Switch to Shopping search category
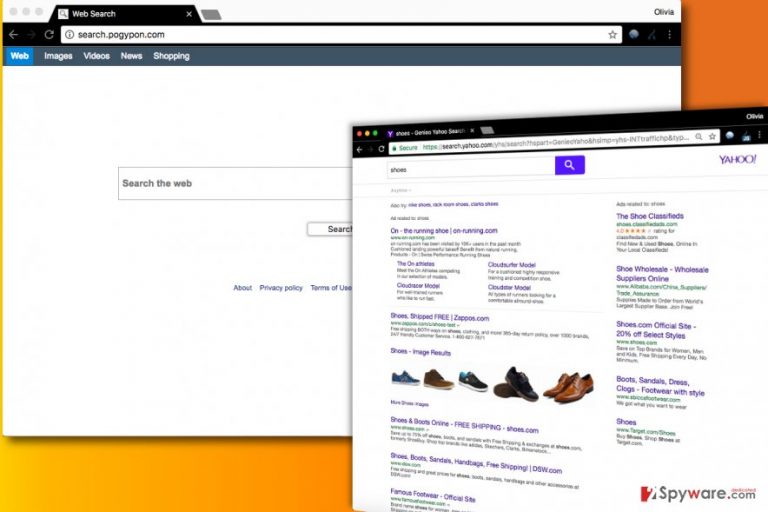Image resolution: width=768 pixels, height=512 pixels. pyautogui.click(x=171, y=56)
